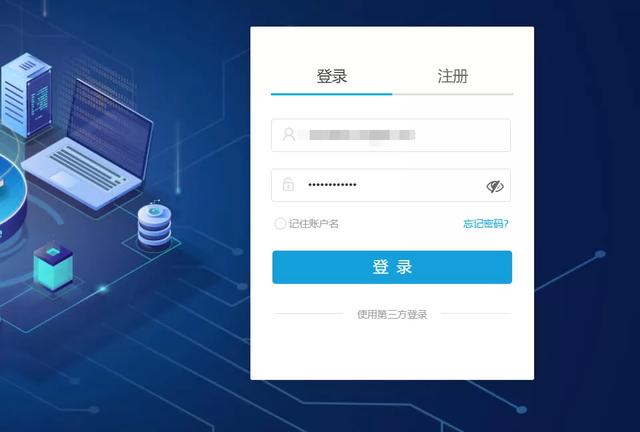Toggle password visibility with the eye icon

point(495,186)
